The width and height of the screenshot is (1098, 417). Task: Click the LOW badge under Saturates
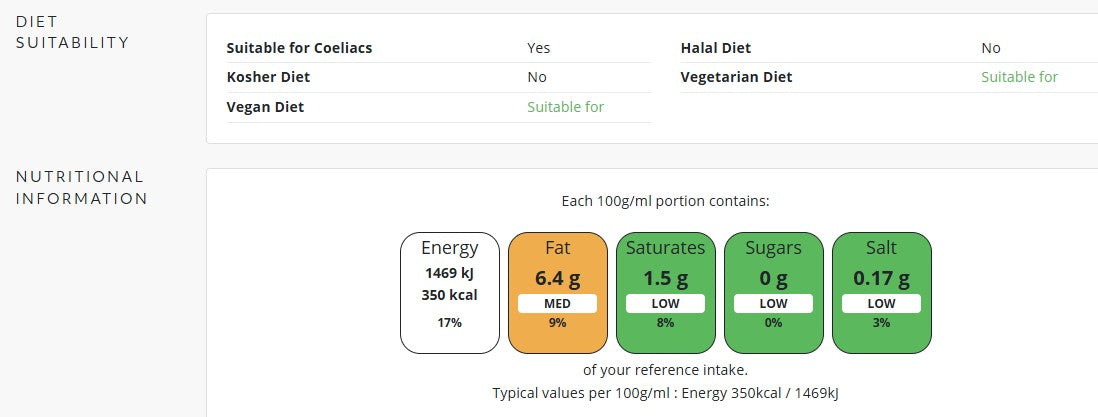point(665,303)
